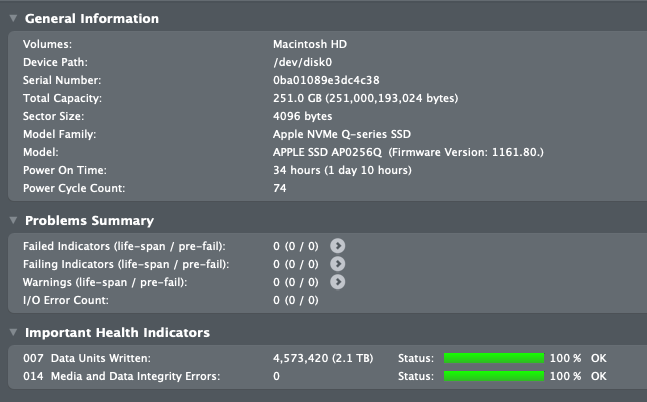Click the APPLE SSD AP0256Q model text

point(327,152)
